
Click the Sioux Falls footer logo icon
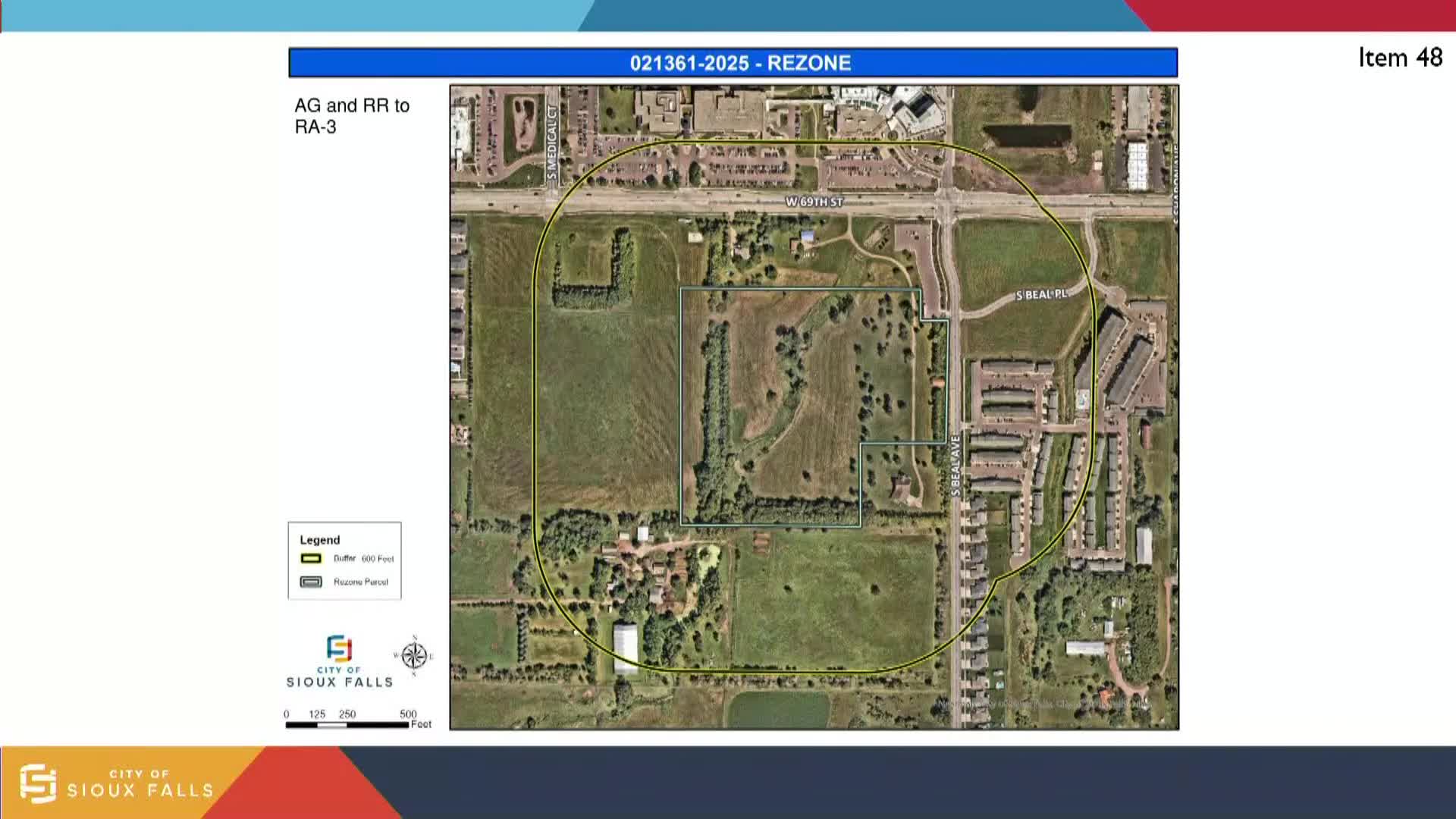38,783
